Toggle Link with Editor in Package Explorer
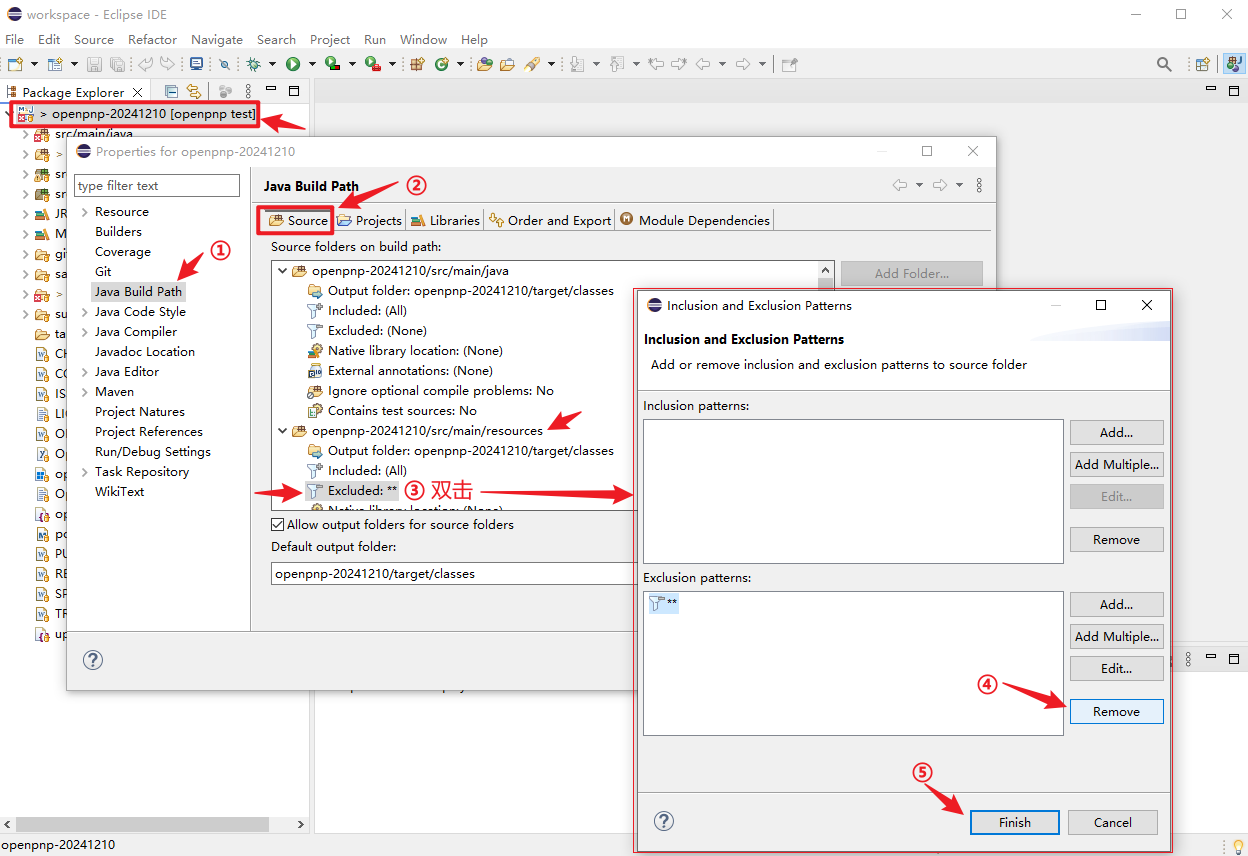1248x856 pixels. (194, 91)
